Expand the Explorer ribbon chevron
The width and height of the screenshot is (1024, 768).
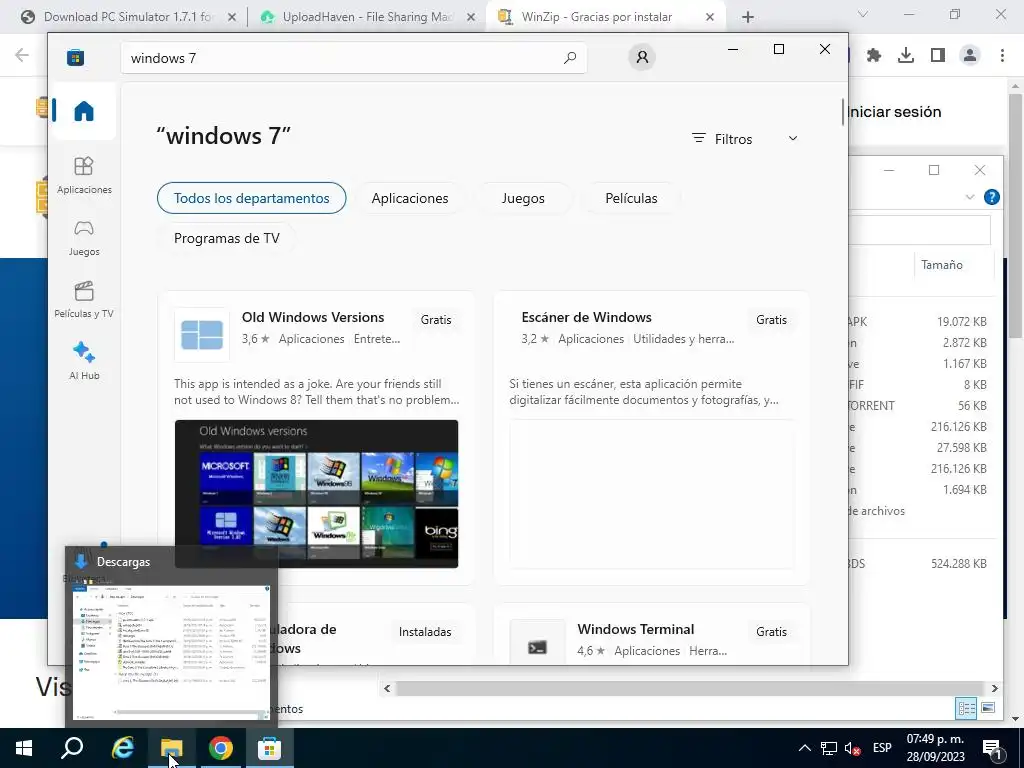click(x=970, y=197)
